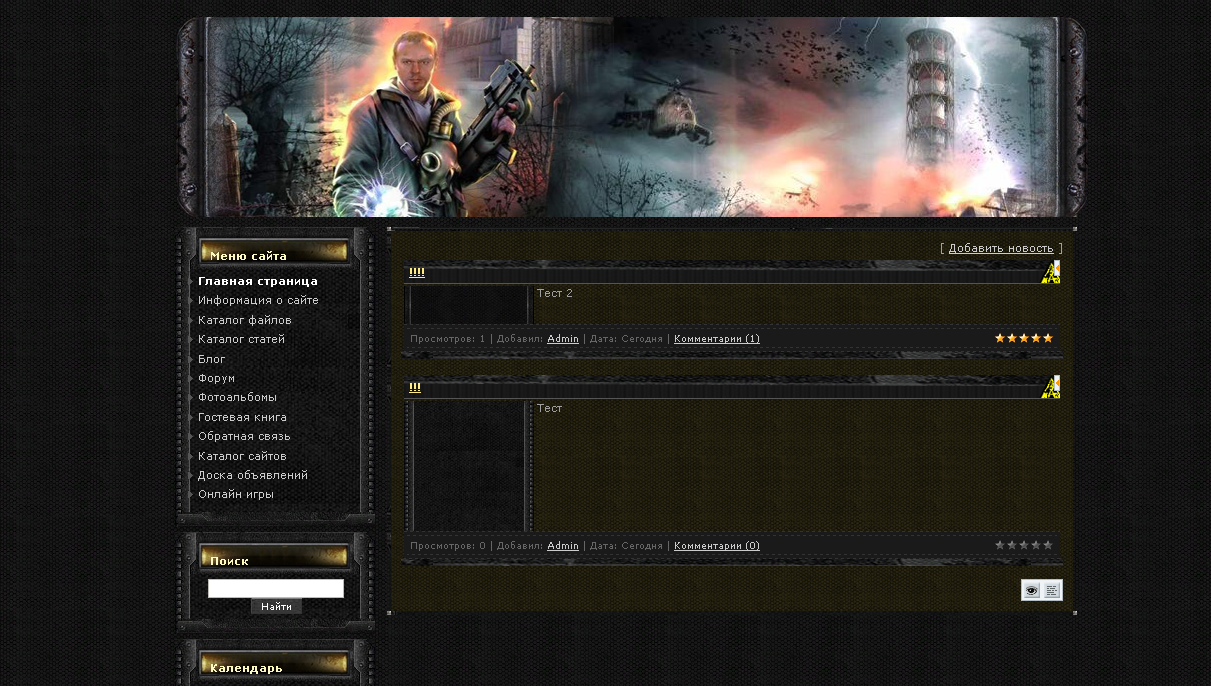Screen dimensions: 1211x686
Task: Open the news post titled "!!!!"
Action: [x=417, y=273]
